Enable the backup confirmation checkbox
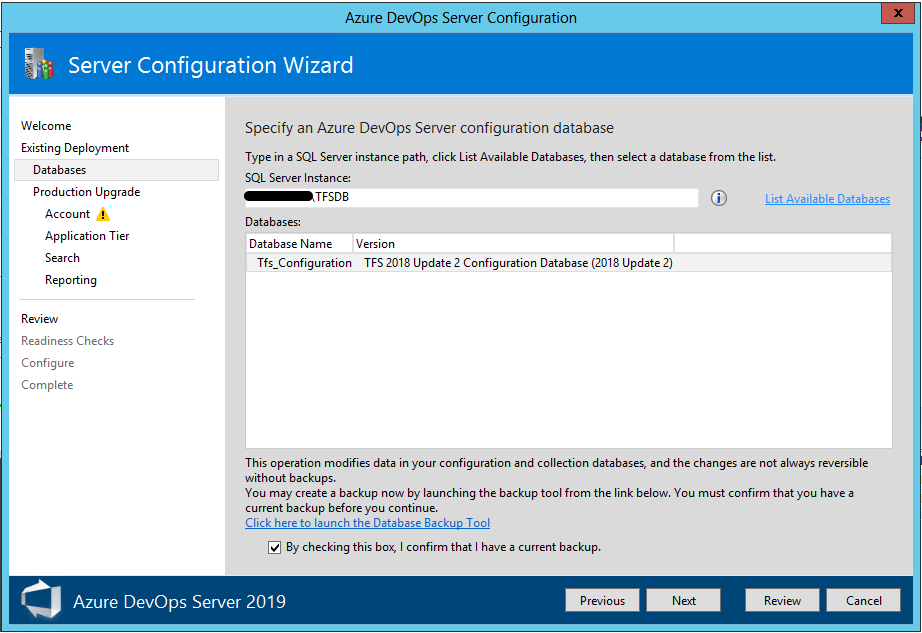Image resolution: width=922 pixels, height=633 pixels. [274, 547]
